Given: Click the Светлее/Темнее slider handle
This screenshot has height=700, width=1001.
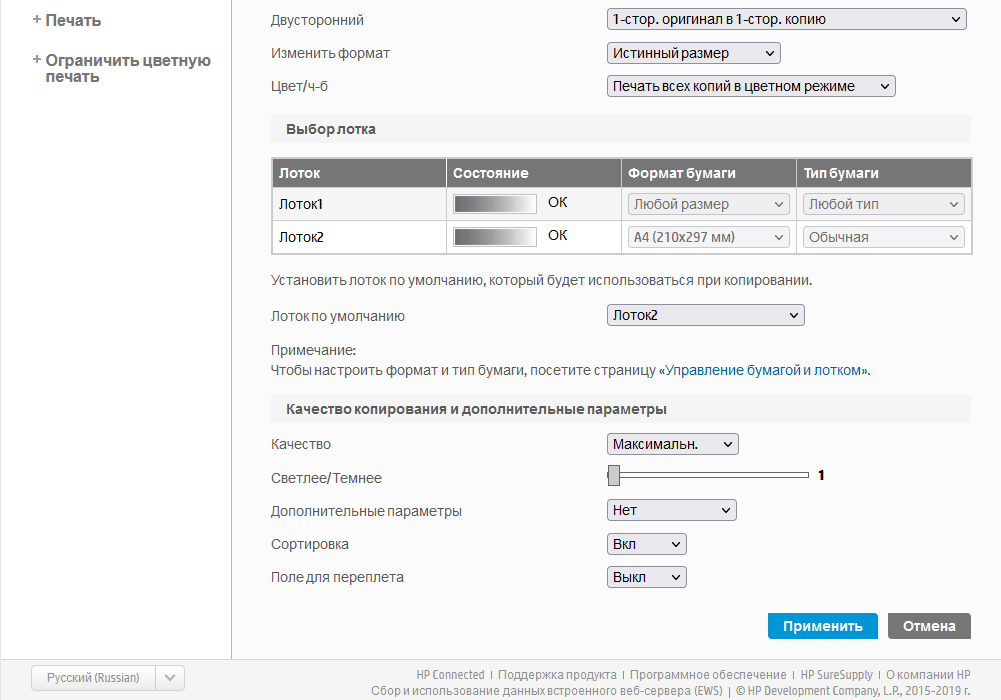Looking at the screenshot, I should [x=614, y=475].
